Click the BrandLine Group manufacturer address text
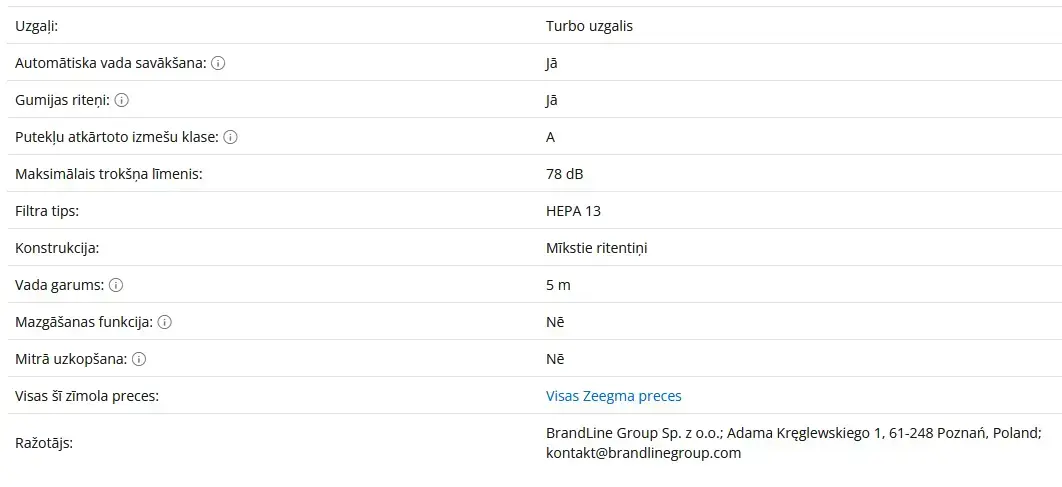The width and height of the screenshot is (1062, 487). tap(793, 433)
